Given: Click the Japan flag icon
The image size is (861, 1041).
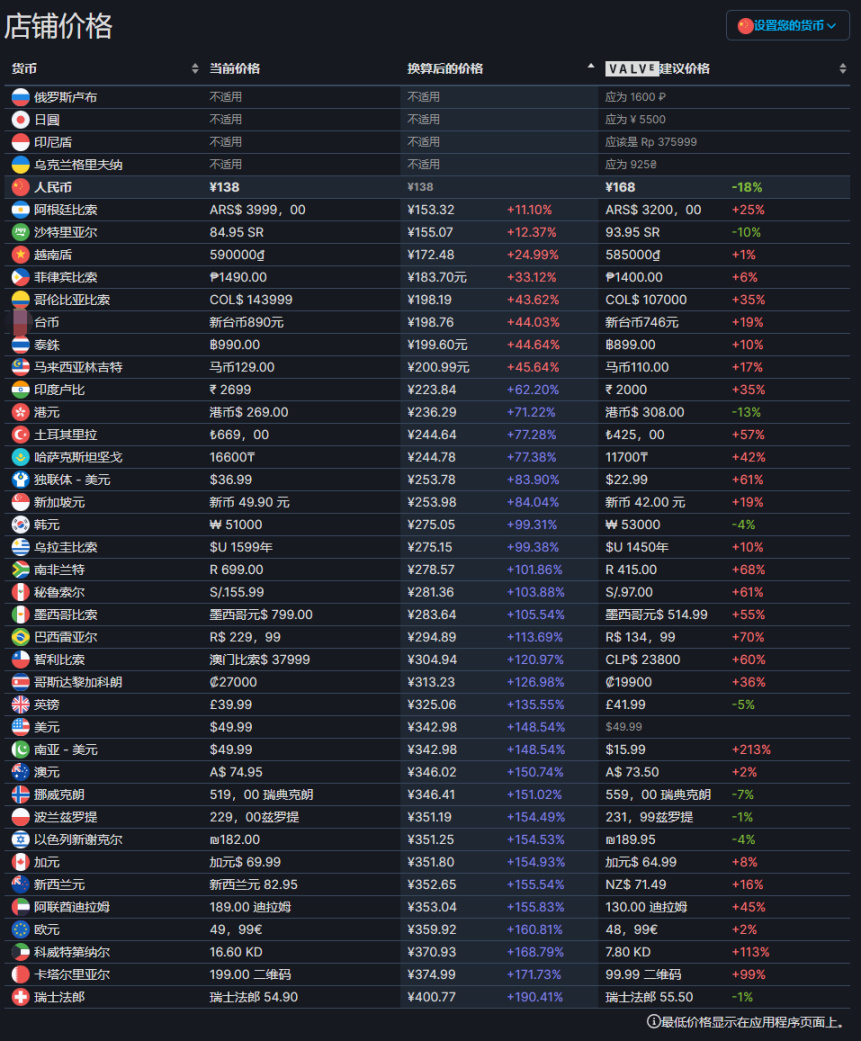Looking at the screenshot, I should point(20,119).
